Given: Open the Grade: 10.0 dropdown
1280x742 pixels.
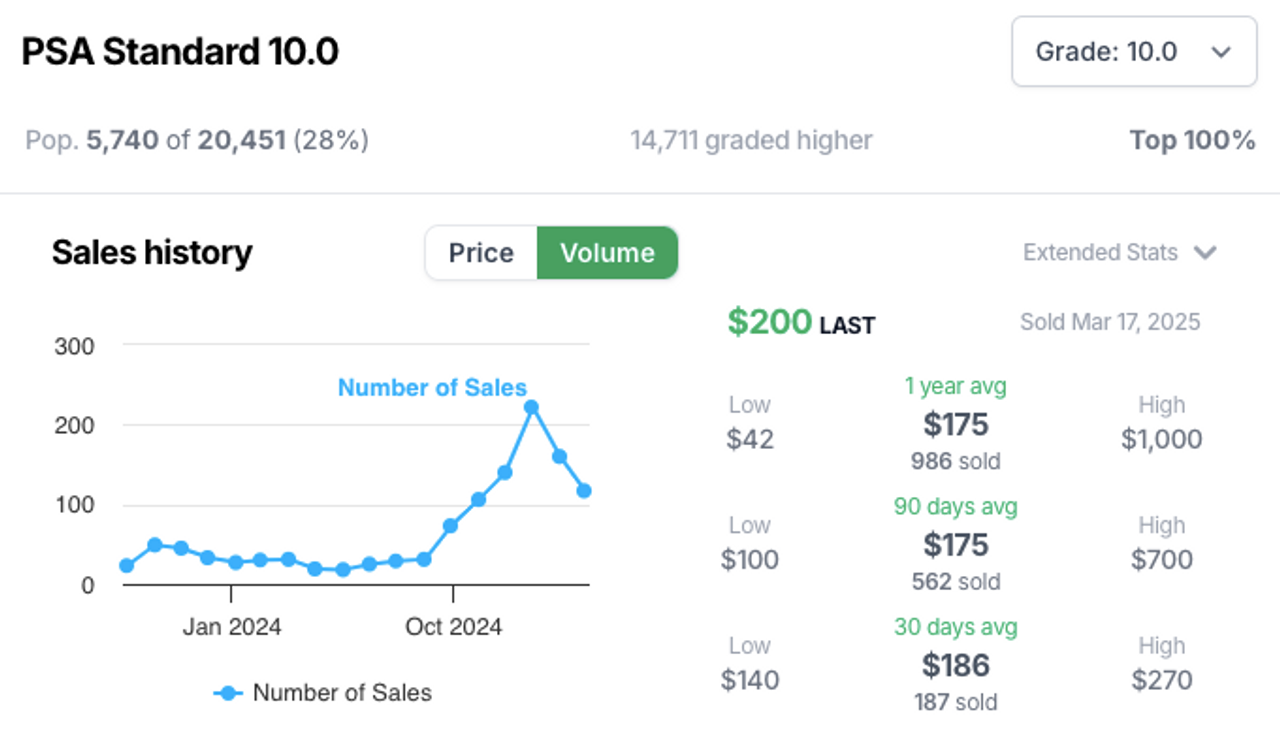Looking at the screenshot, I should click(1134, 52).
